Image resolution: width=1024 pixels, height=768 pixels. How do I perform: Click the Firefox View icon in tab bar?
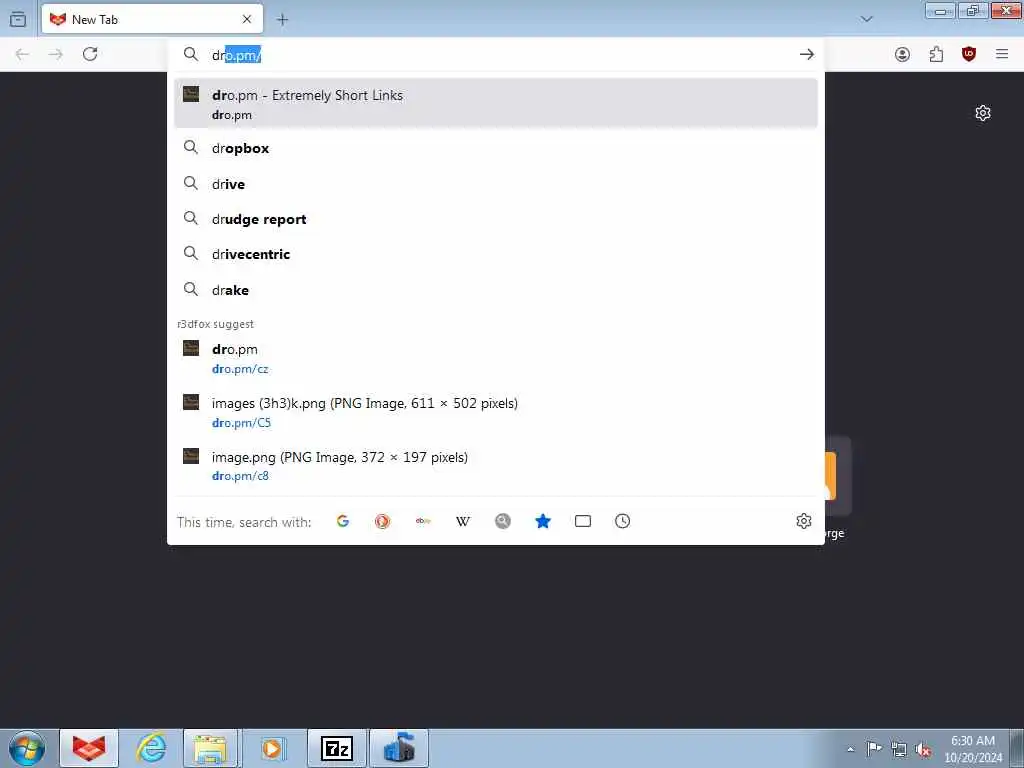coord(18,19)
